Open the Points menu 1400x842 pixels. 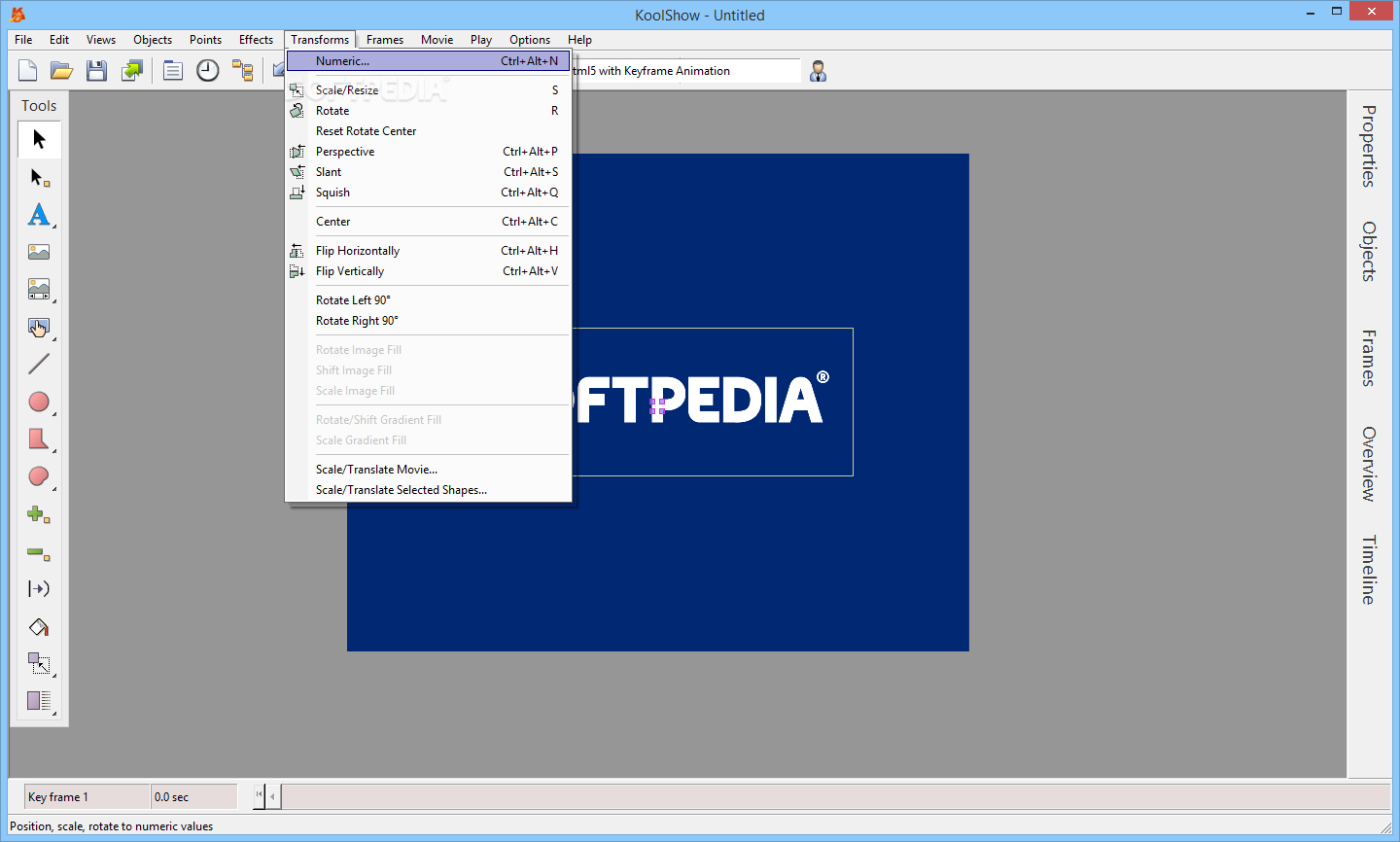[x=205, y=40]
